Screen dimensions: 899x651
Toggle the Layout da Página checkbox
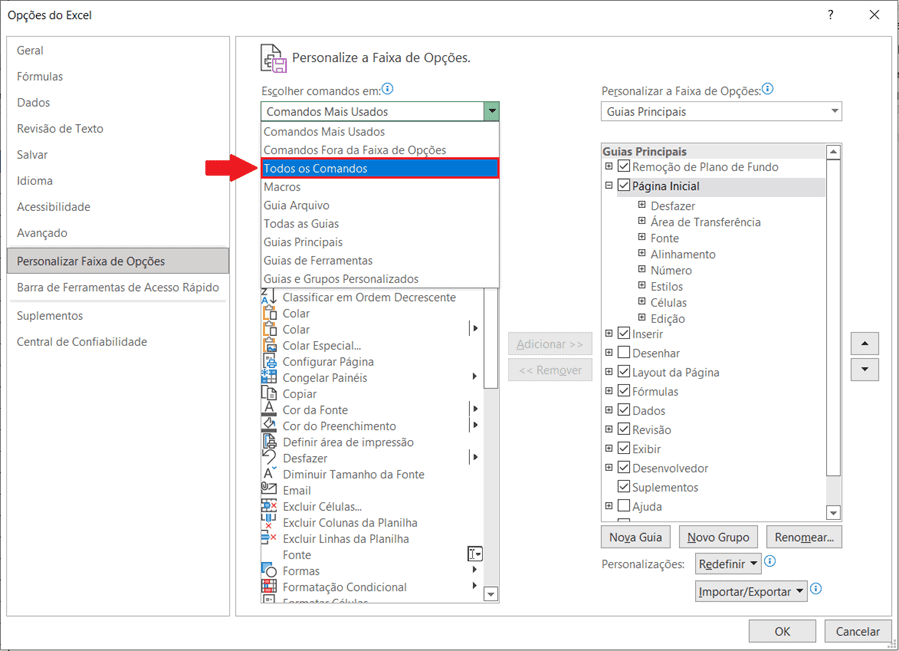(x=624, y=372)
